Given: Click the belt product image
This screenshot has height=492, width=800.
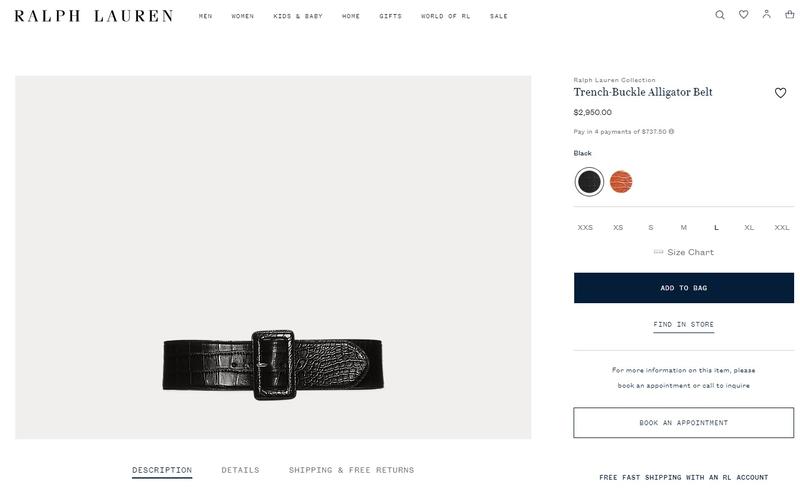Looking at the screenshot, I should tap(273, 257).
